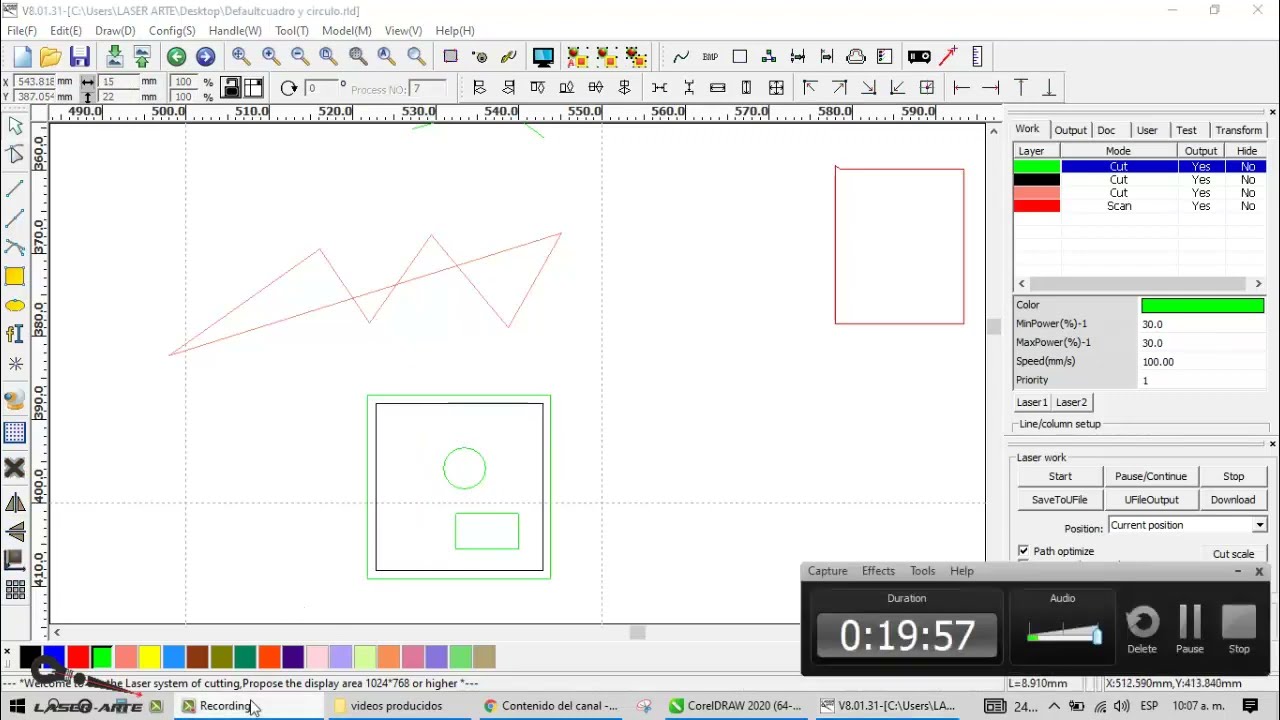The image size is (1280, 720).
Task: Click the Pause/Continue button
Action: 1151,476
